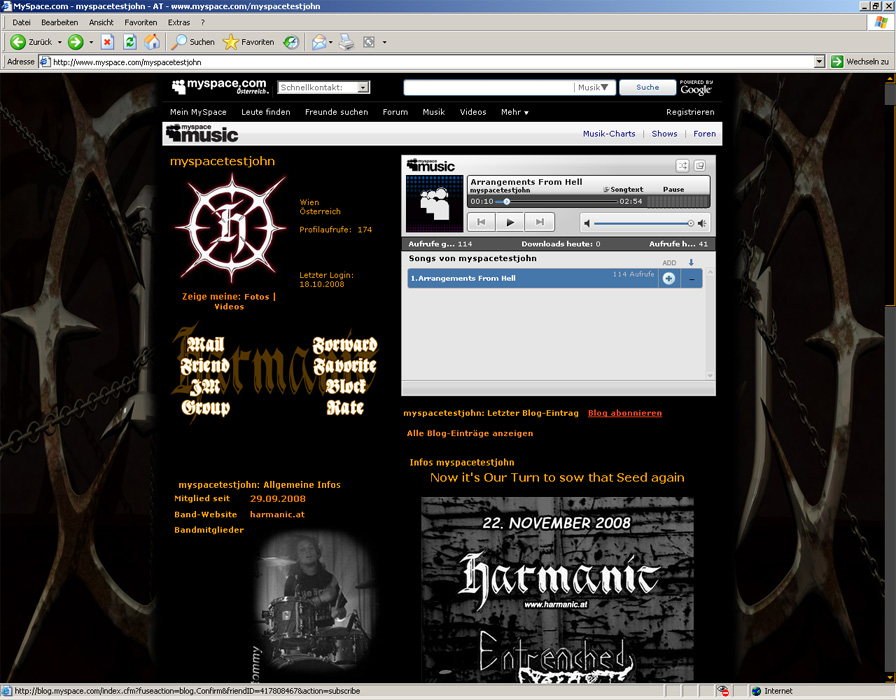896x700 pixels.
Task: Skip to previous track in the player
Action: (481, 222)
